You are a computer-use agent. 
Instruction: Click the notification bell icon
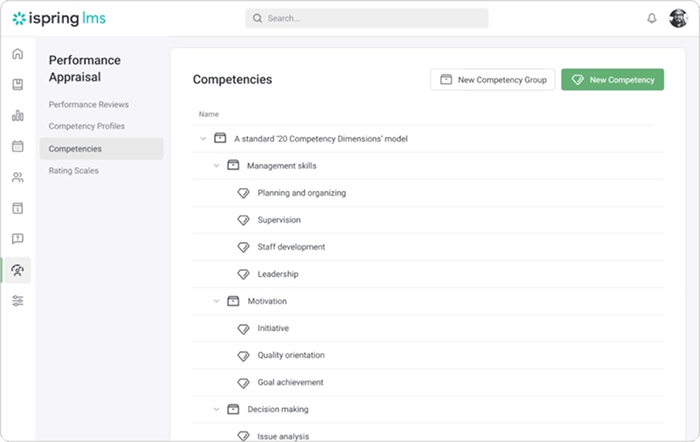point(652,18)
